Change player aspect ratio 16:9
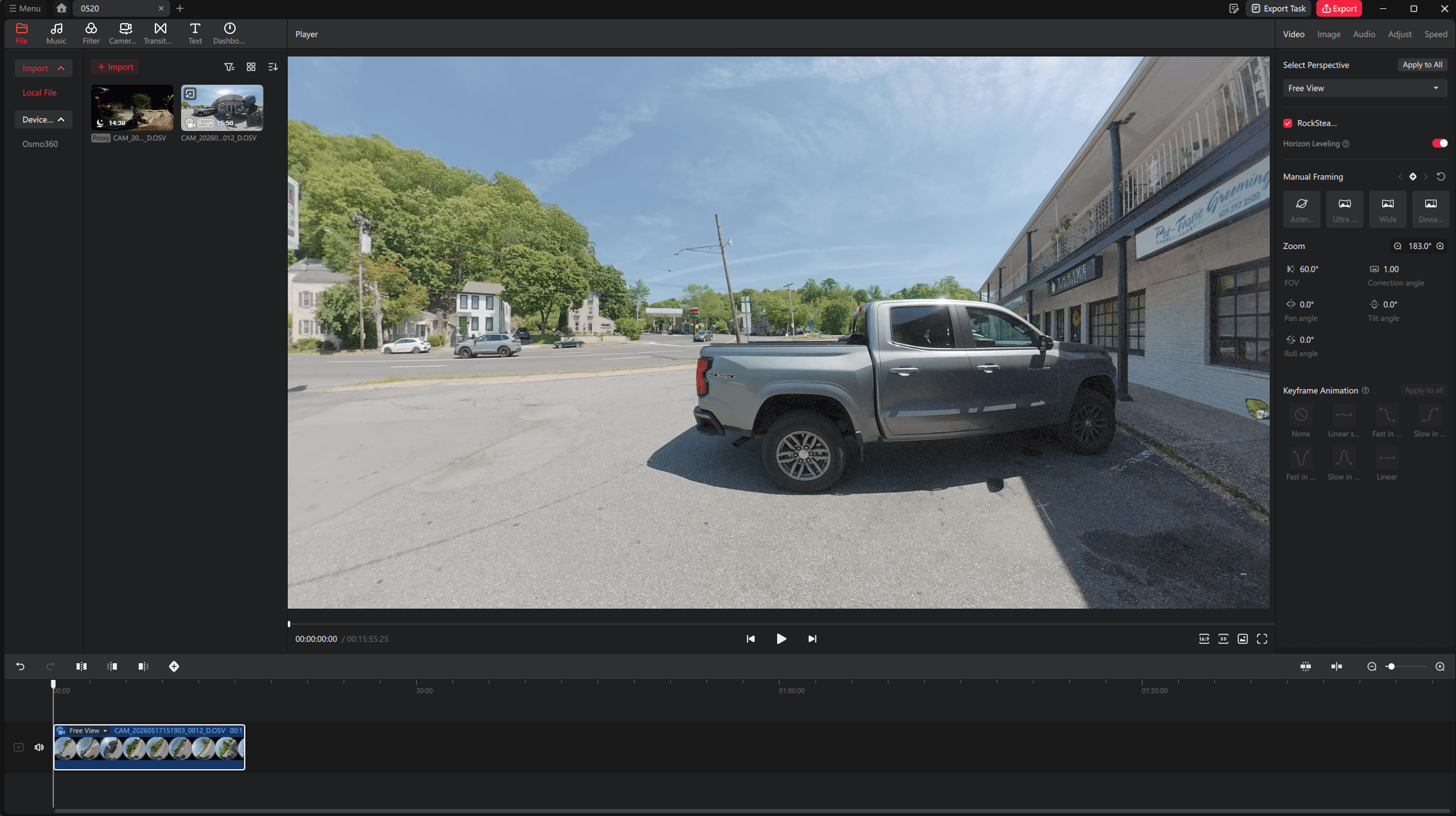Viewport: 1456px width, 816px height. pos(1204,639)
